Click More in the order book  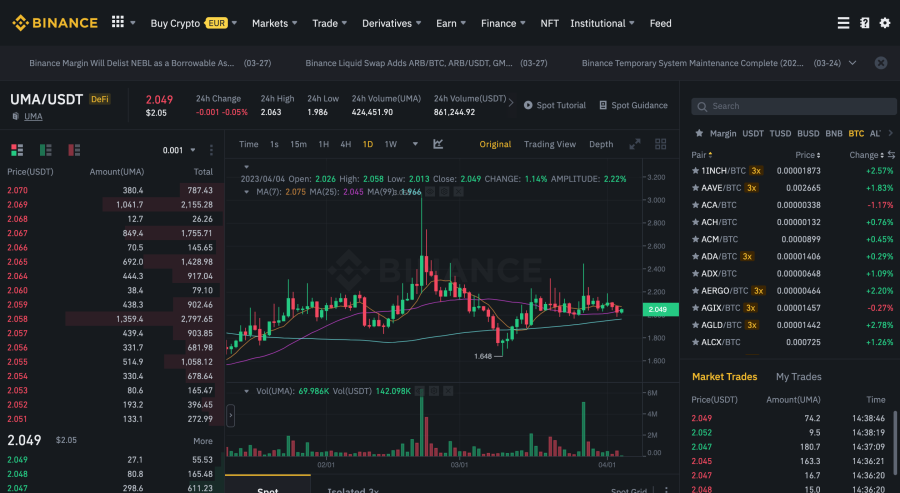(x=203, y=441)
